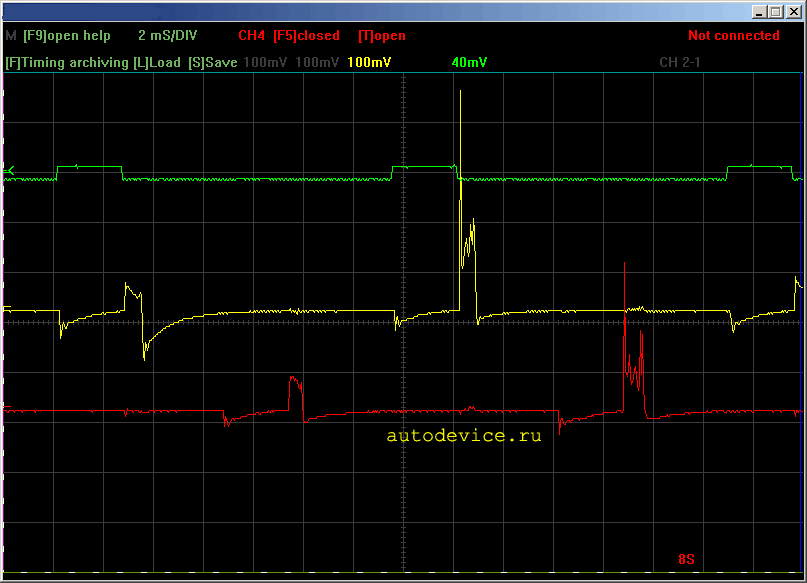Click the red trace zero-level marker
Viewport: 807px width, 583px height.
point(7,407)
